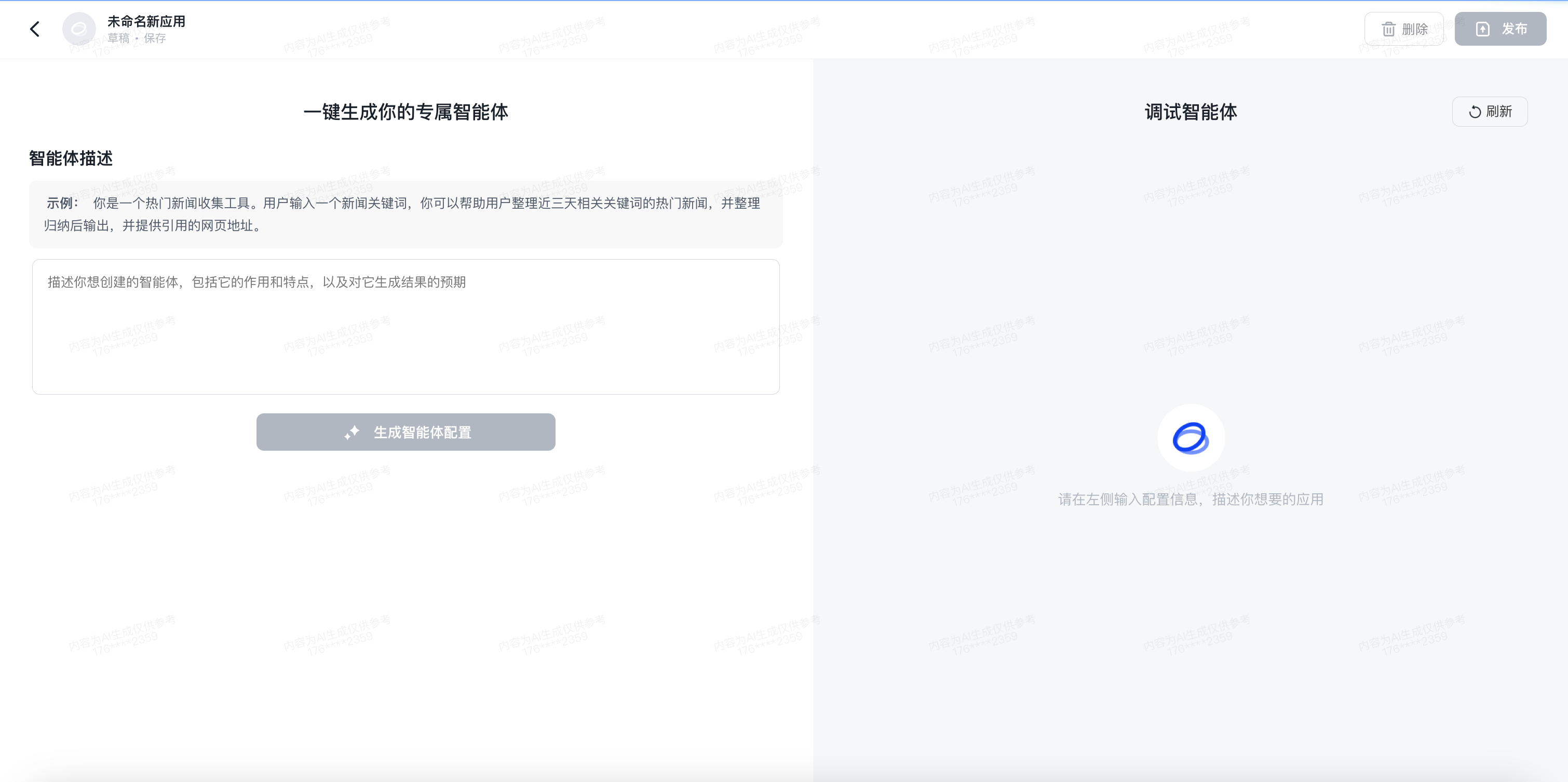Click the 一键生成你的专属智能体 title
Screen dimensions: 1568x782
[405, 112]
